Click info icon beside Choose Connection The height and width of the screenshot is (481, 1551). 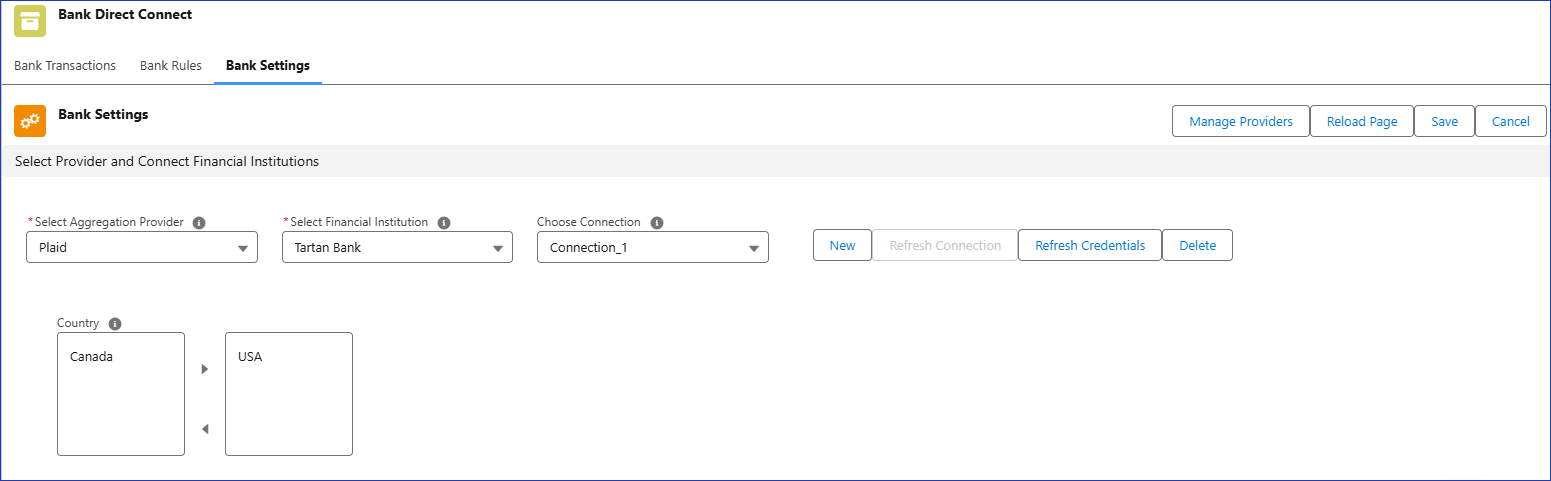pos(657,223)
